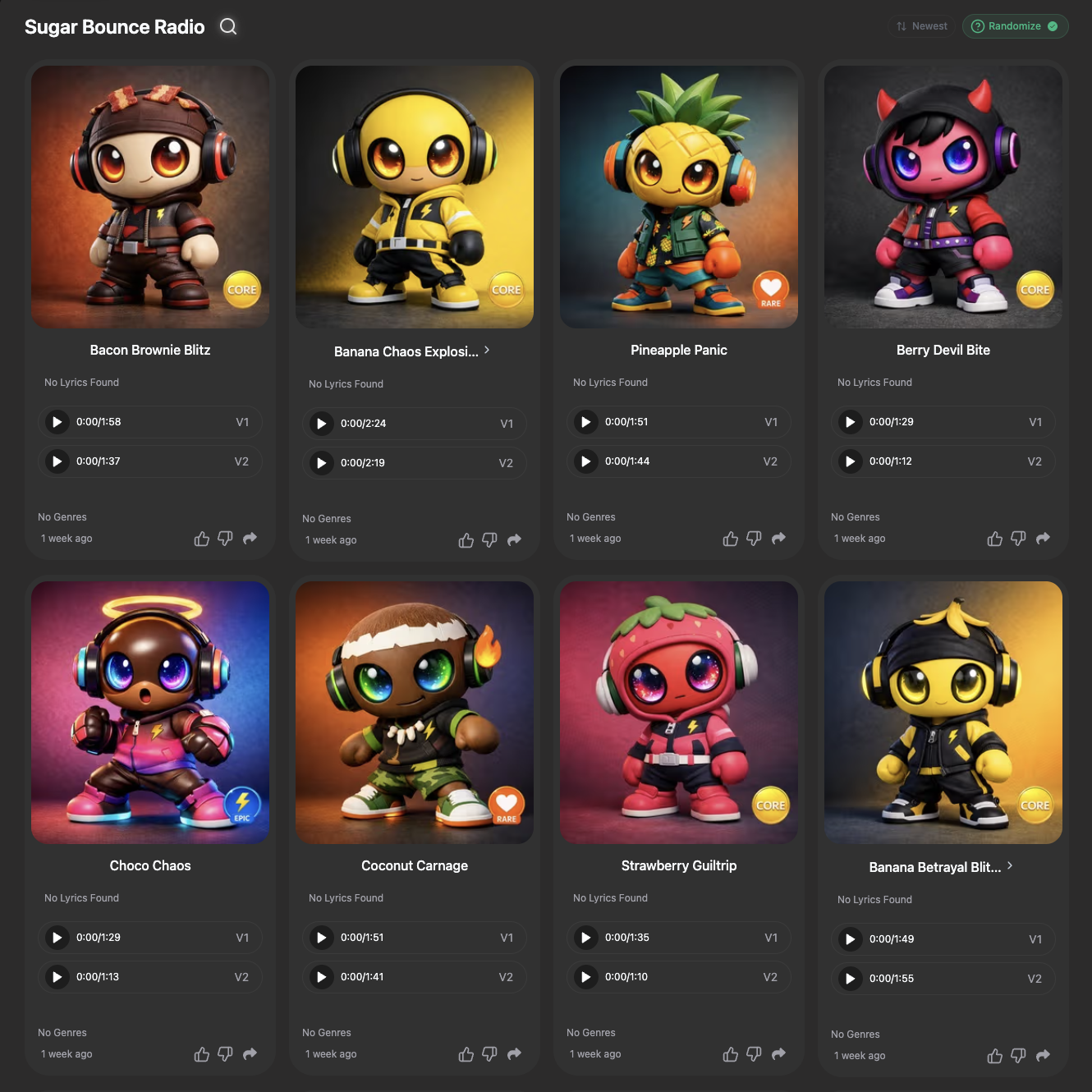1092x1092 pixels.
Task: Share the Choco Chaos track
Action: (250, 1054)
